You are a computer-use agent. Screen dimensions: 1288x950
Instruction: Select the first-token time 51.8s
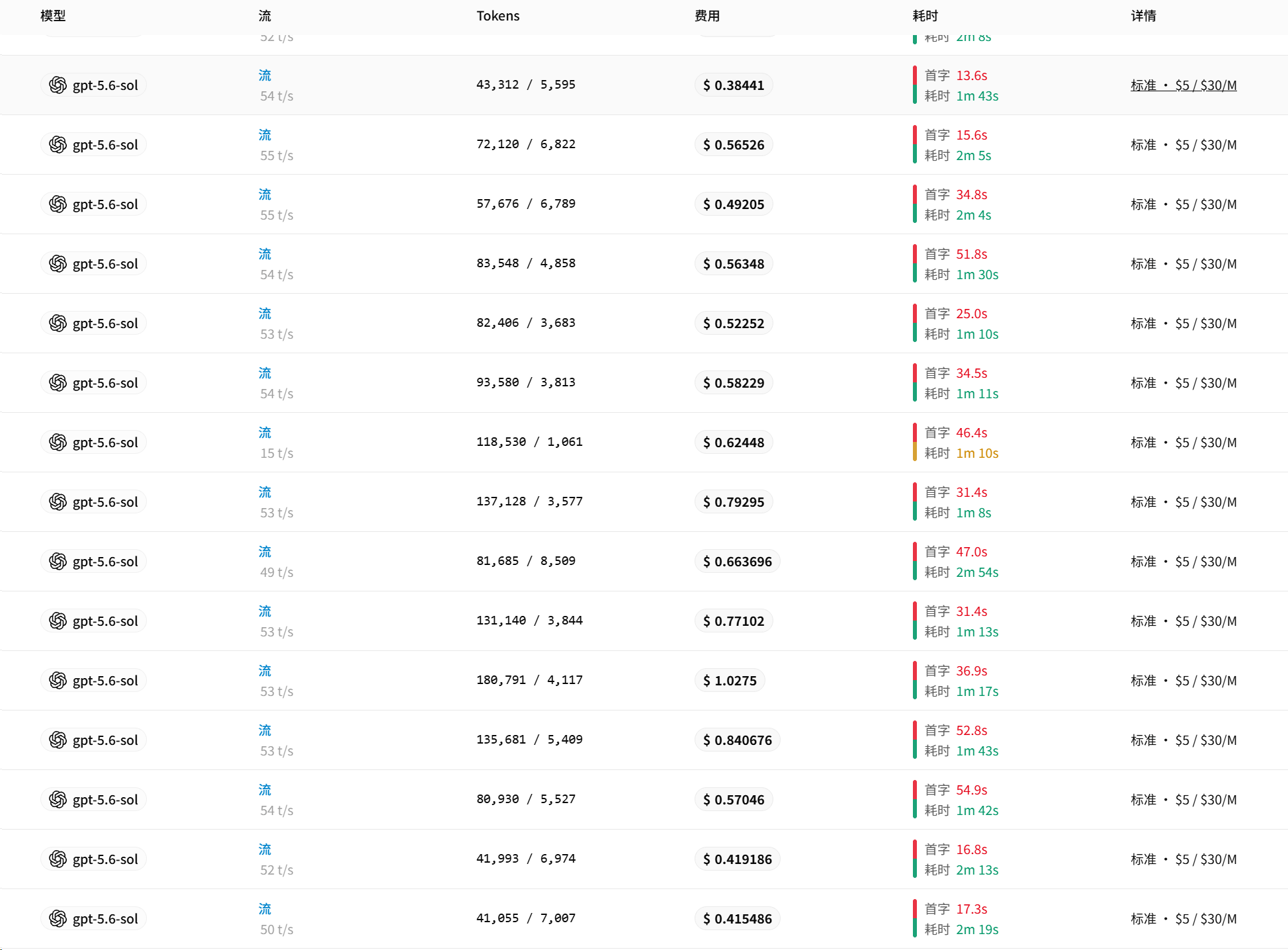[x=972, y=254]
